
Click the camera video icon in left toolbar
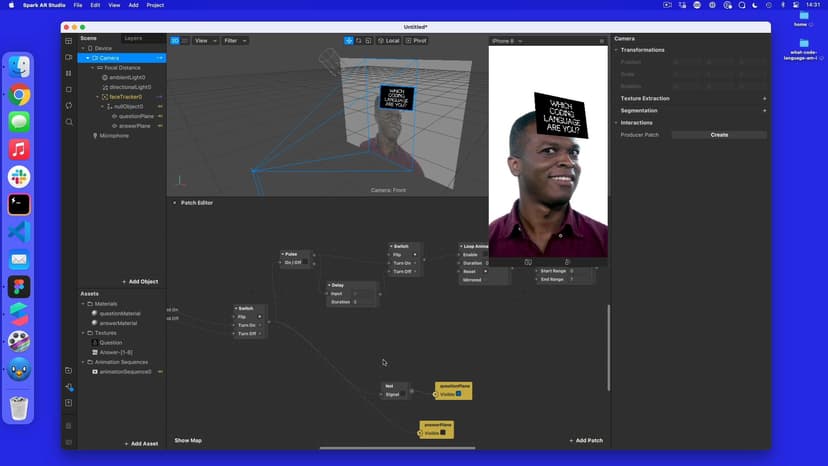tap(69, 57)
